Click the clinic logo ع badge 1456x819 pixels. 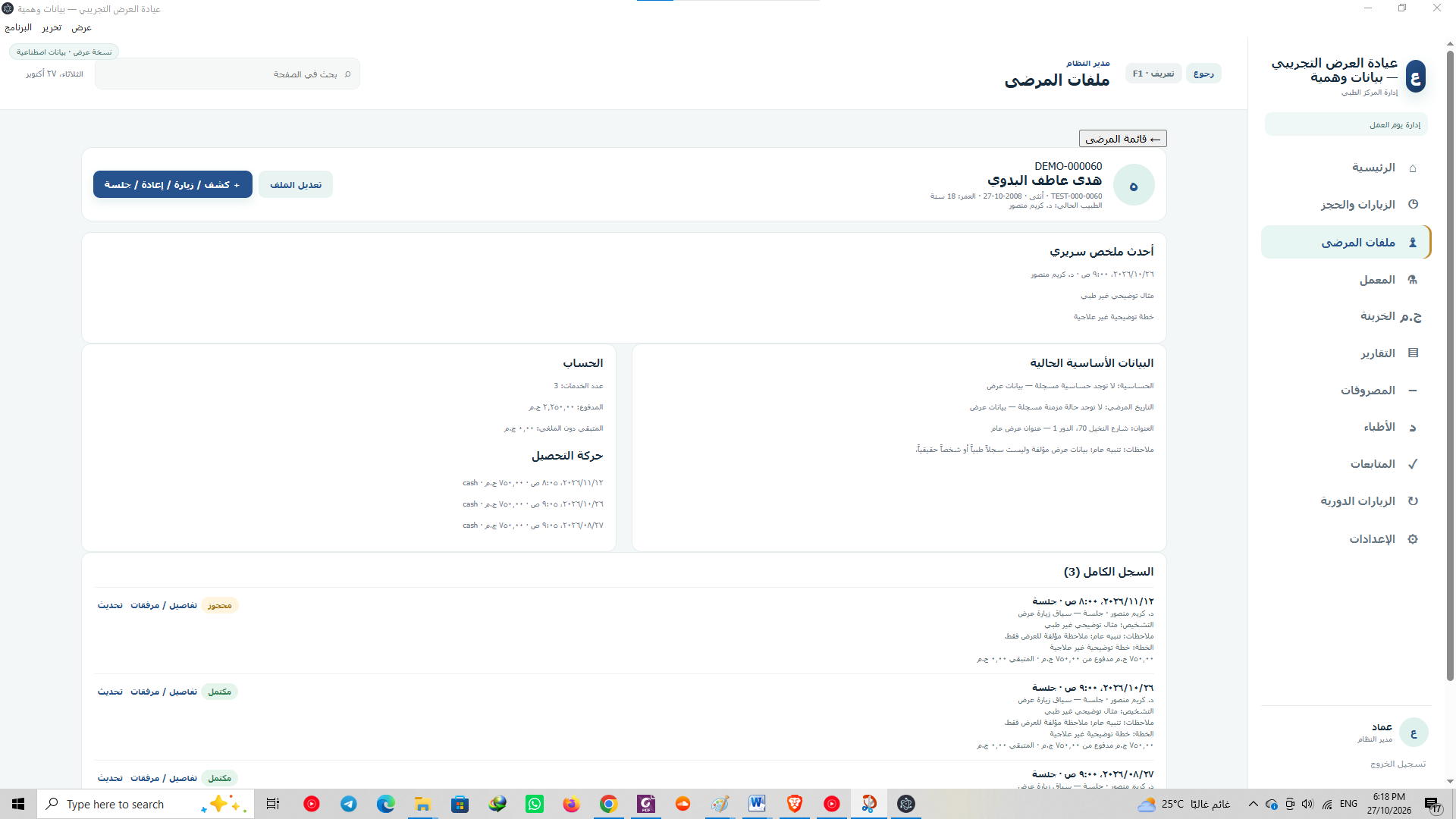[1415, 77]
